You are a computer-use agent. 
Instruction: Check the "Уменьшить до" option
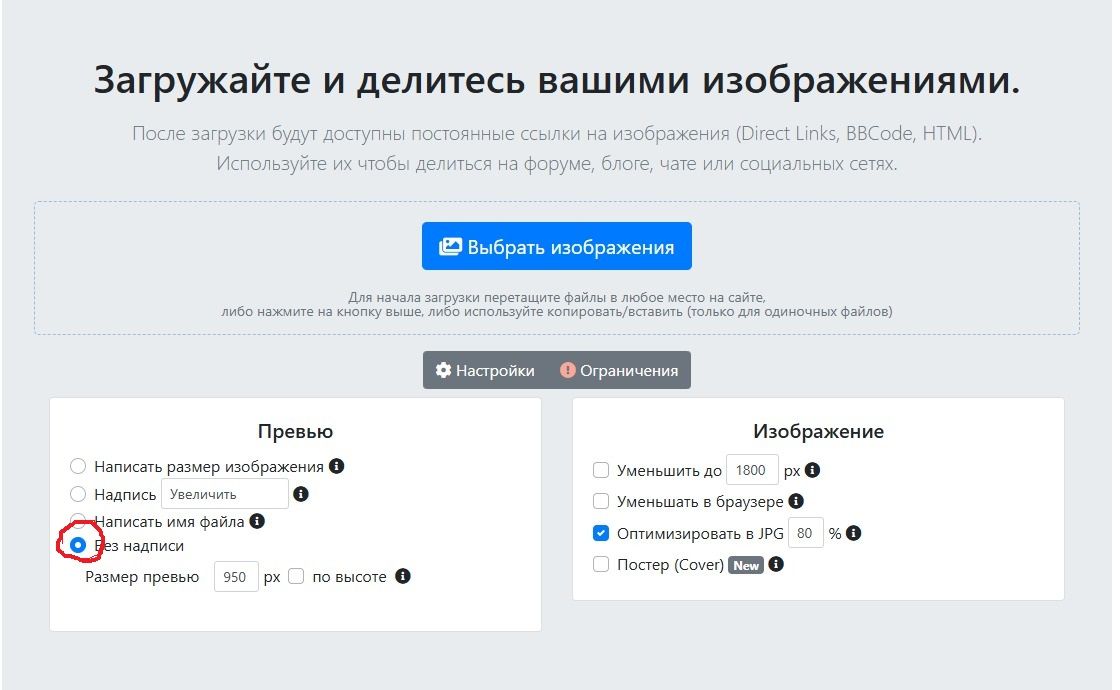point(601,470)
